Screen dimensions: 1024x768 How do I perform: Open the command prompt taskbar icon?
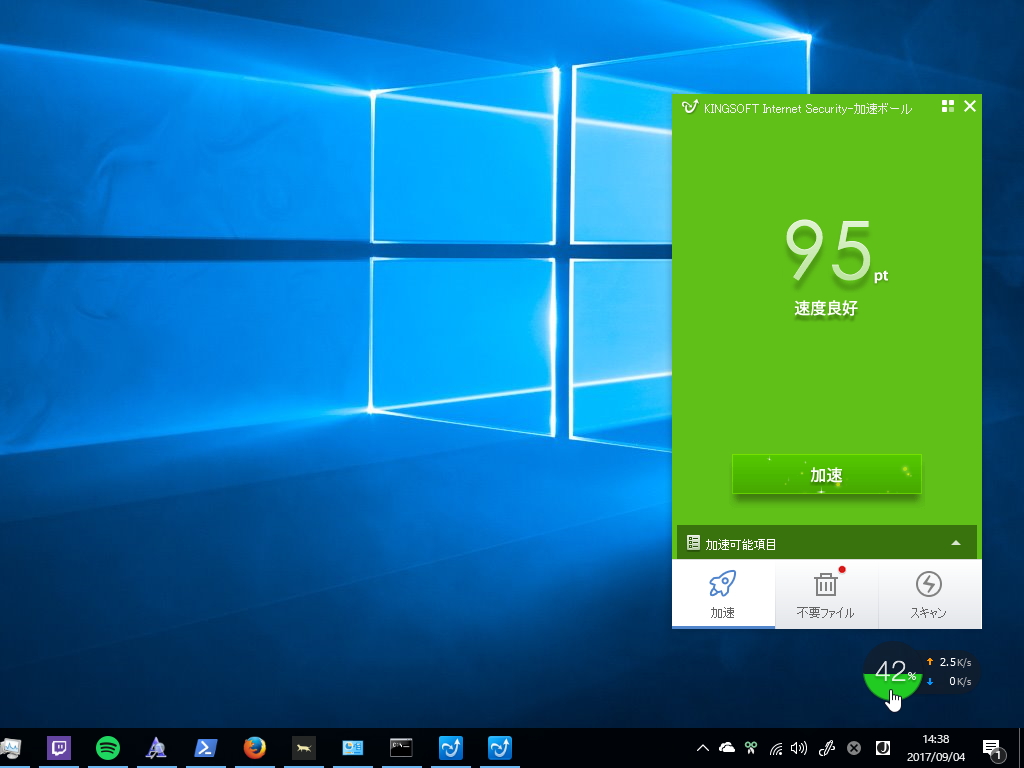pyautogui.click(x=401, y=748)
